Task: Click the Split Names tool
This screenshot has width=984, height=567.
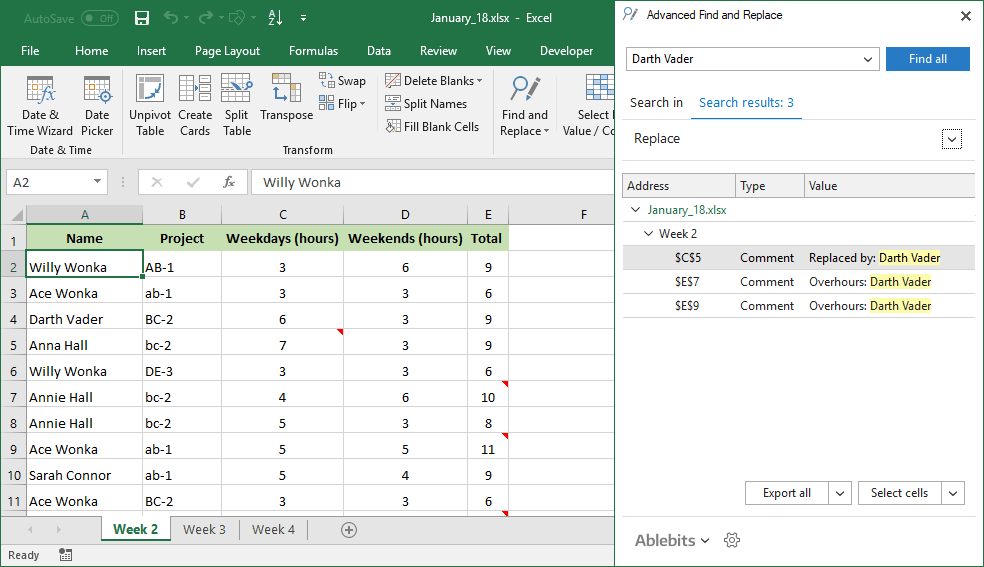Action: 426,103
